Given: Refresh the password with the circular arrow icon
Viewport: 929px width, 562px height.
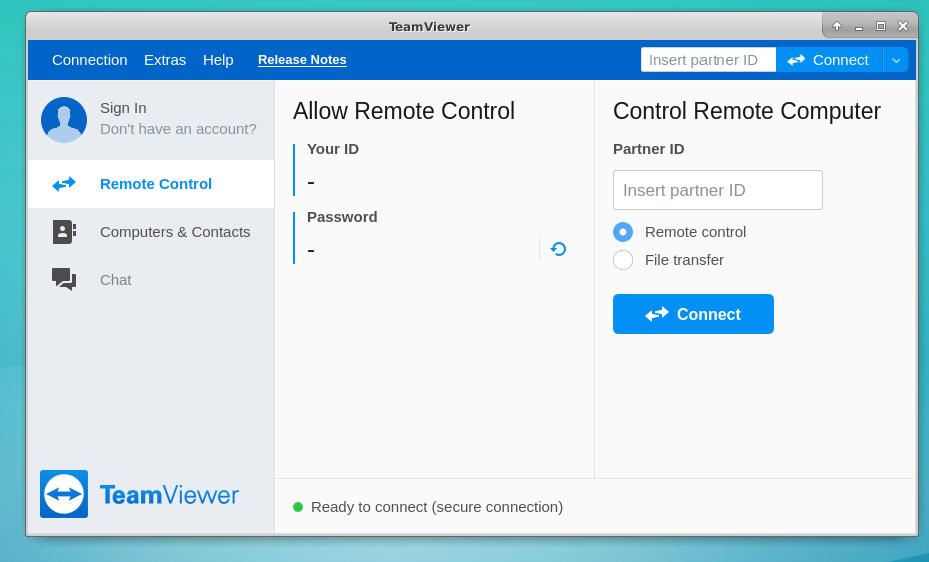Looking at the screenshot, I should pos(558,249).
